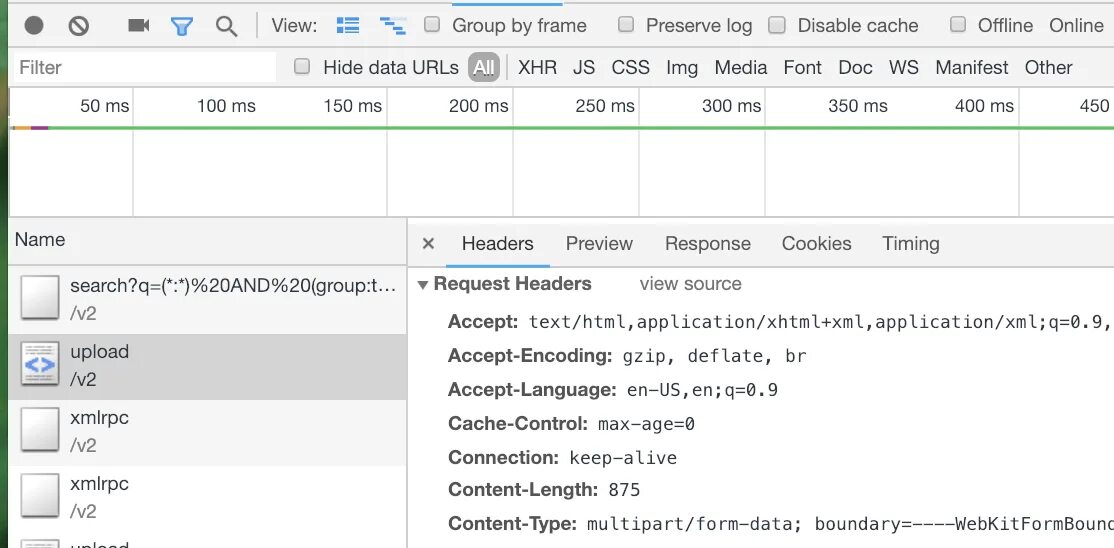Switch to the Preview tab
This screenshot has width=1114, height=548.
pos(599,244)
